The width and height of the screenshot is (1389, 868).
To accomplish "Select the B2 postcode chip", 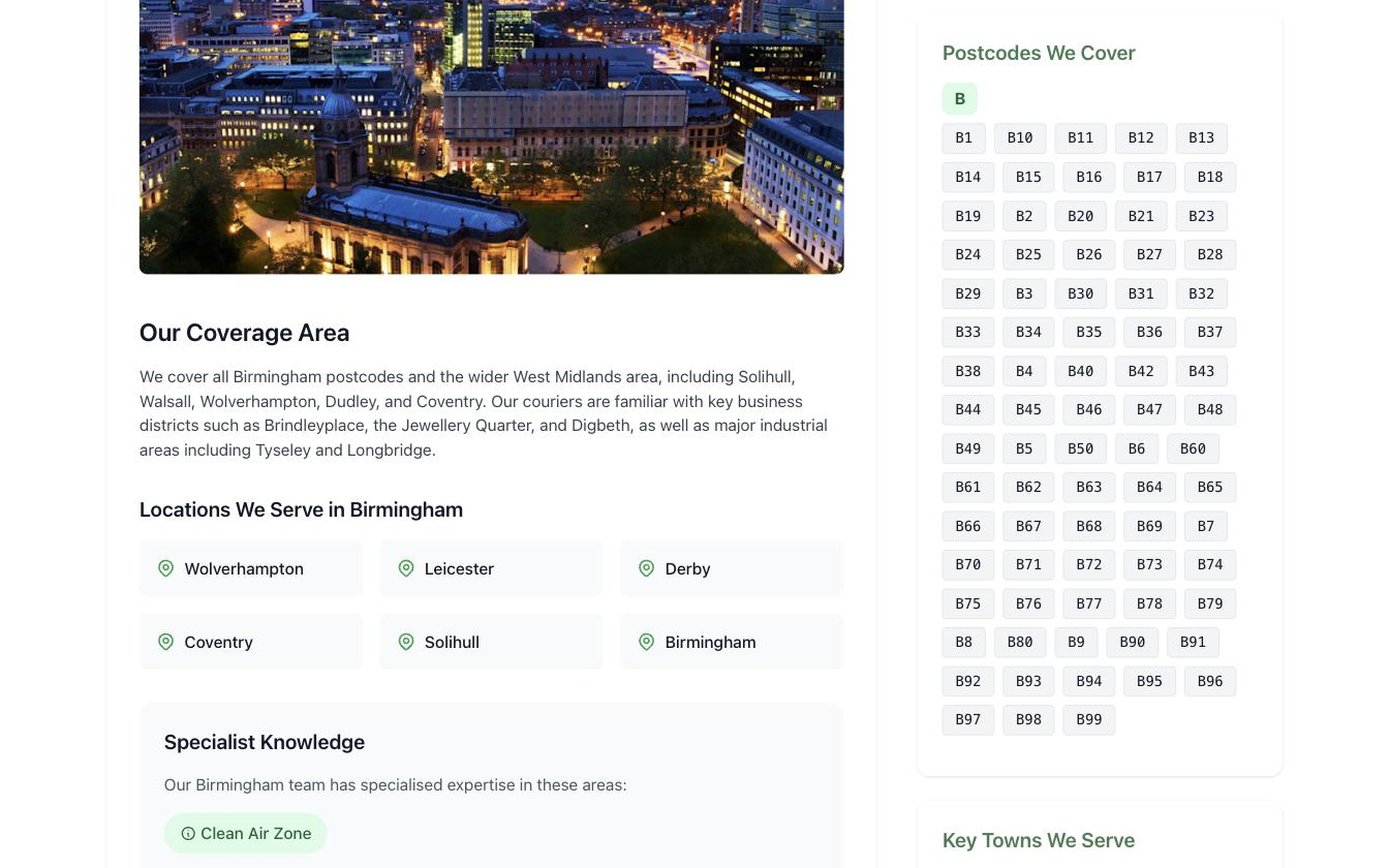I will click(1025, 216).
